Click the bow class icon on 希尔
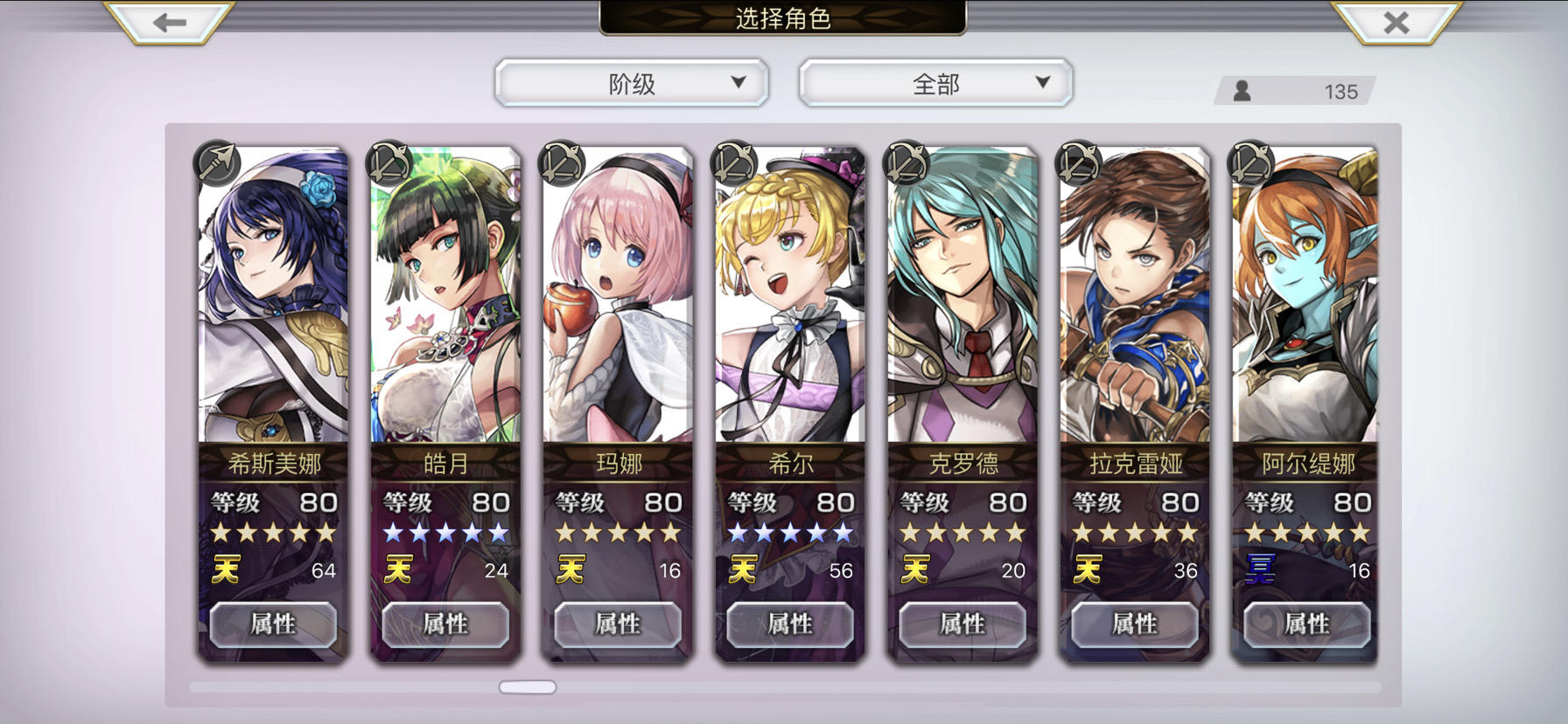1568x724 pixels. tap(734, 163)
